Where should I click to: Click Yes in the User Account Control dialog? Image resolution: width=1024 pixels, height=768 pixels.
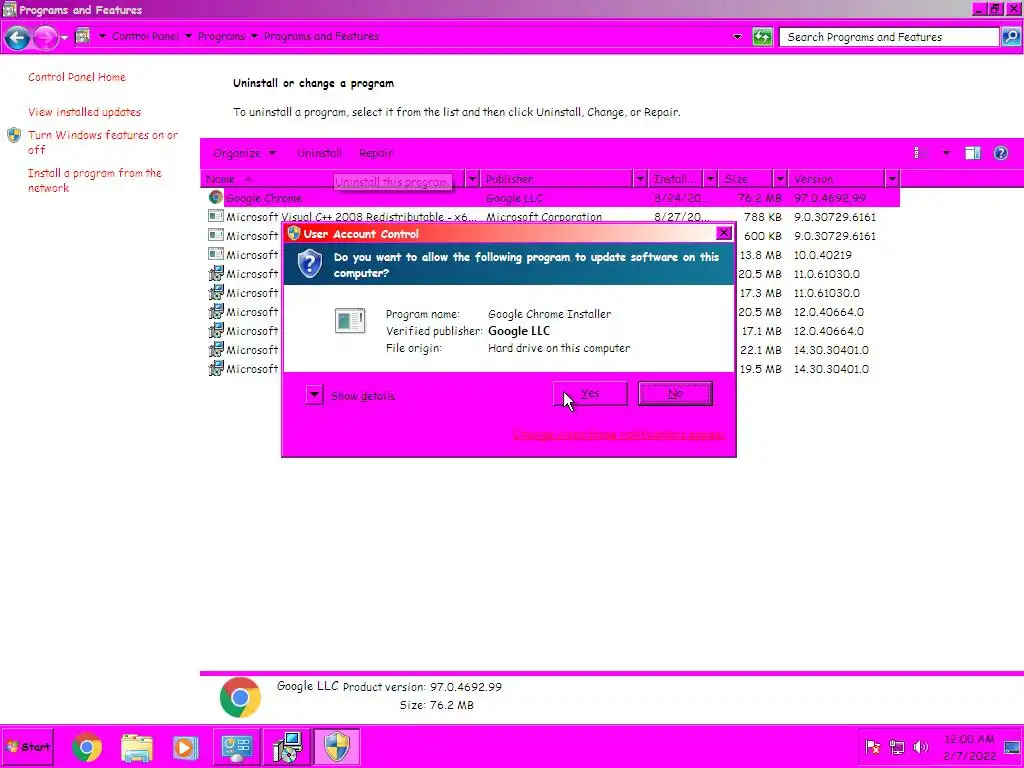tap(590, 394)
